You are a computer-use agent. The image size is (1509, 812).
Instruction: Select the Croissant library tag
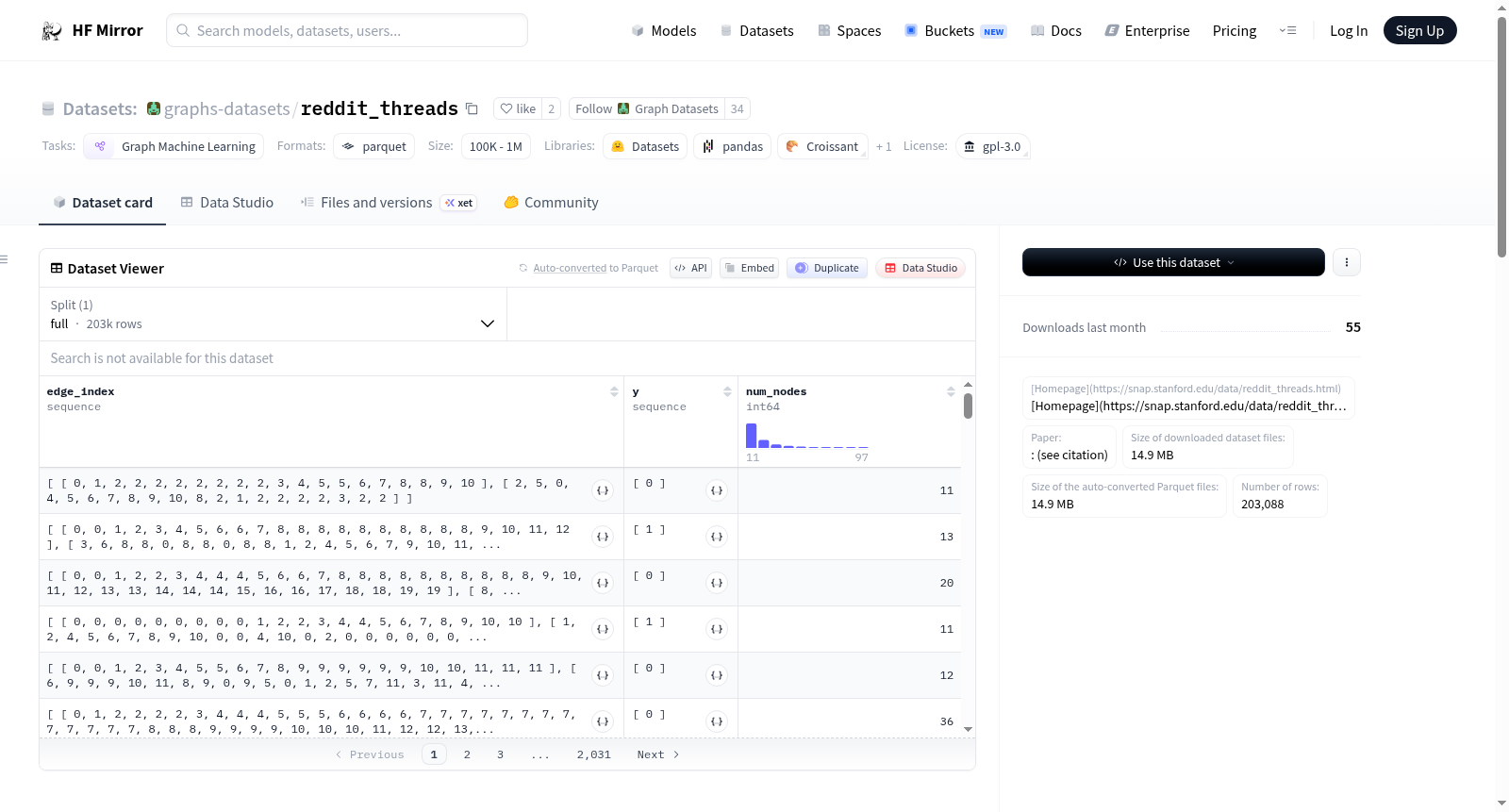click(822, 146)
